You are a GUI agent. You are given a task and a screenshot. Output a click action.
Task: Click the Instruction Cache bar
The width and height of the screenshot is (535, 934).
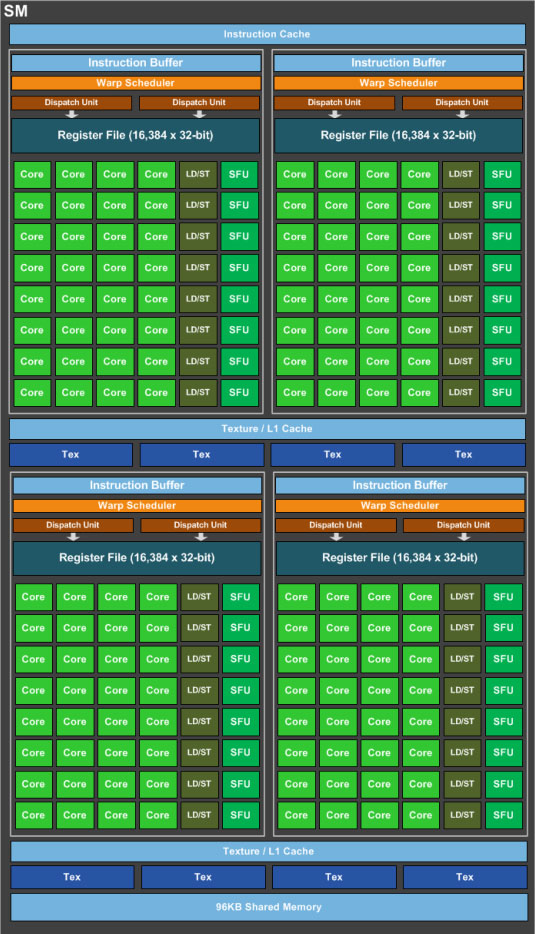[x=267, y=34]
